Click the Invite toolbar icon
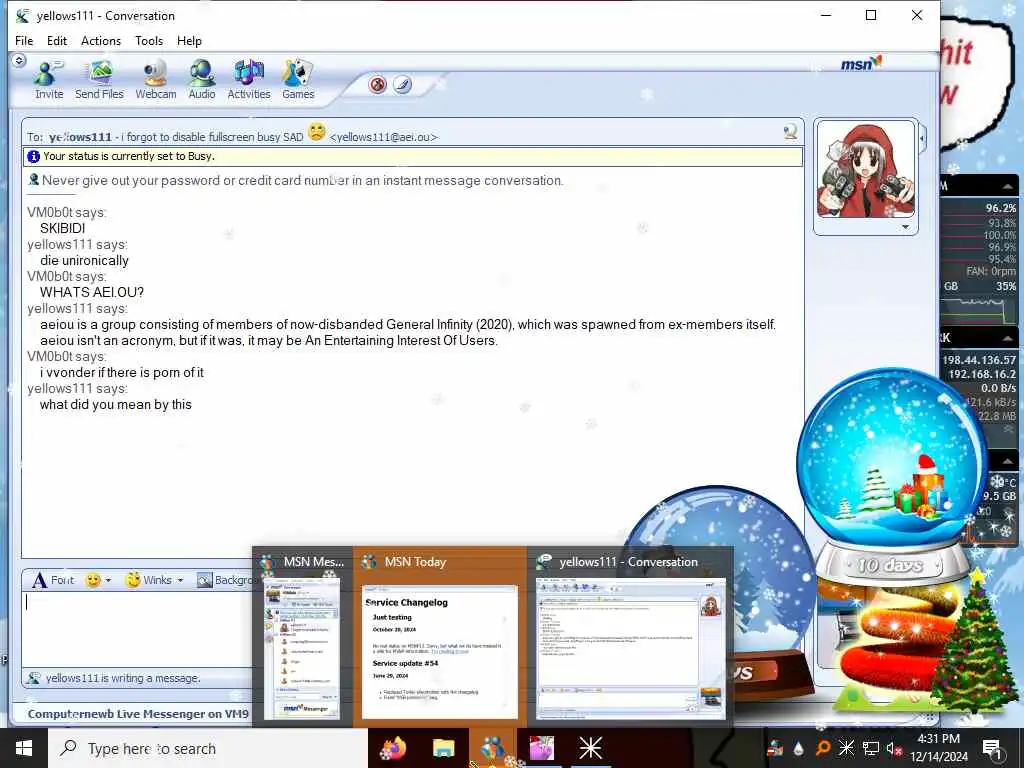This screenshot has width=1024, height=768. 49,80
